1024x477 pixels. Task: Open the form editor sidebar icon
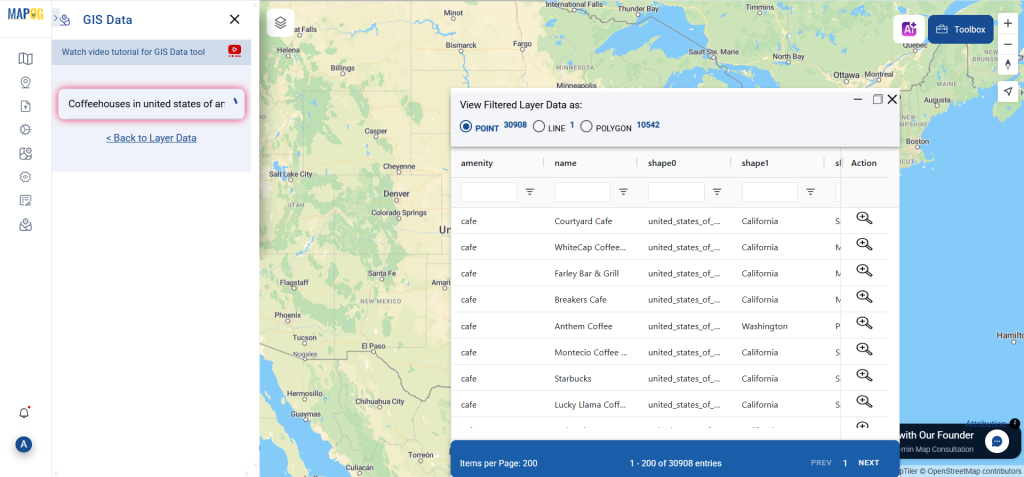coord(25,200)
